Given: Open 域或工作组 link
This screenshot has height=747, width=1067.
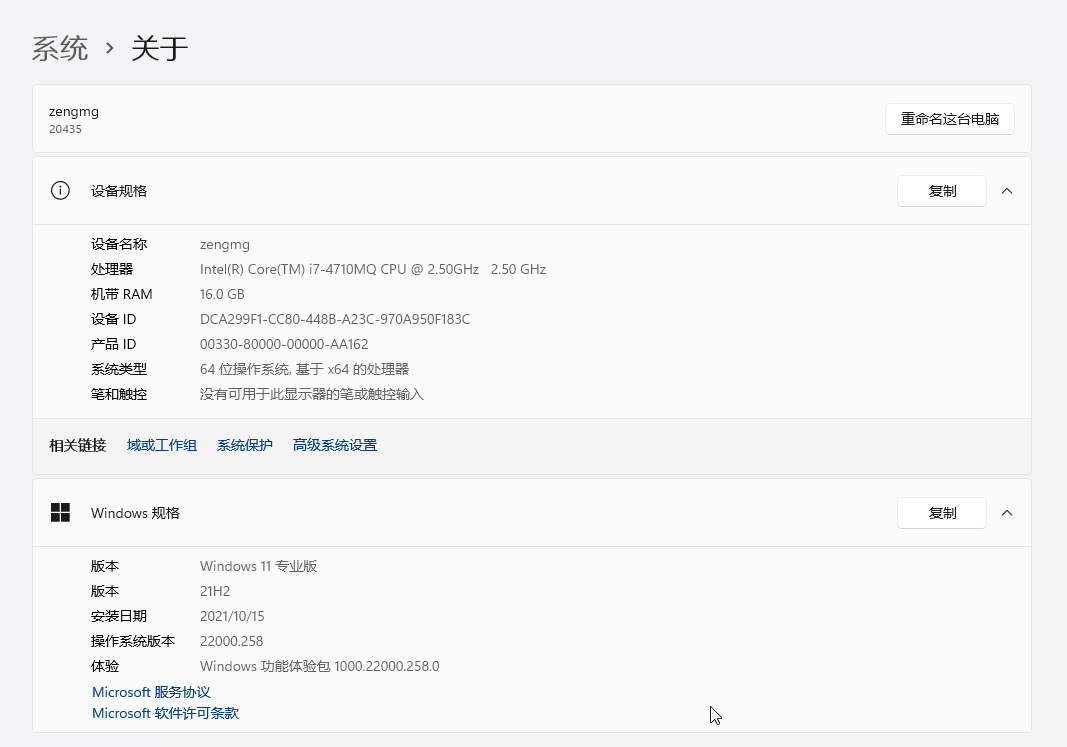Looking at the screenshot, I should point(161,446).
